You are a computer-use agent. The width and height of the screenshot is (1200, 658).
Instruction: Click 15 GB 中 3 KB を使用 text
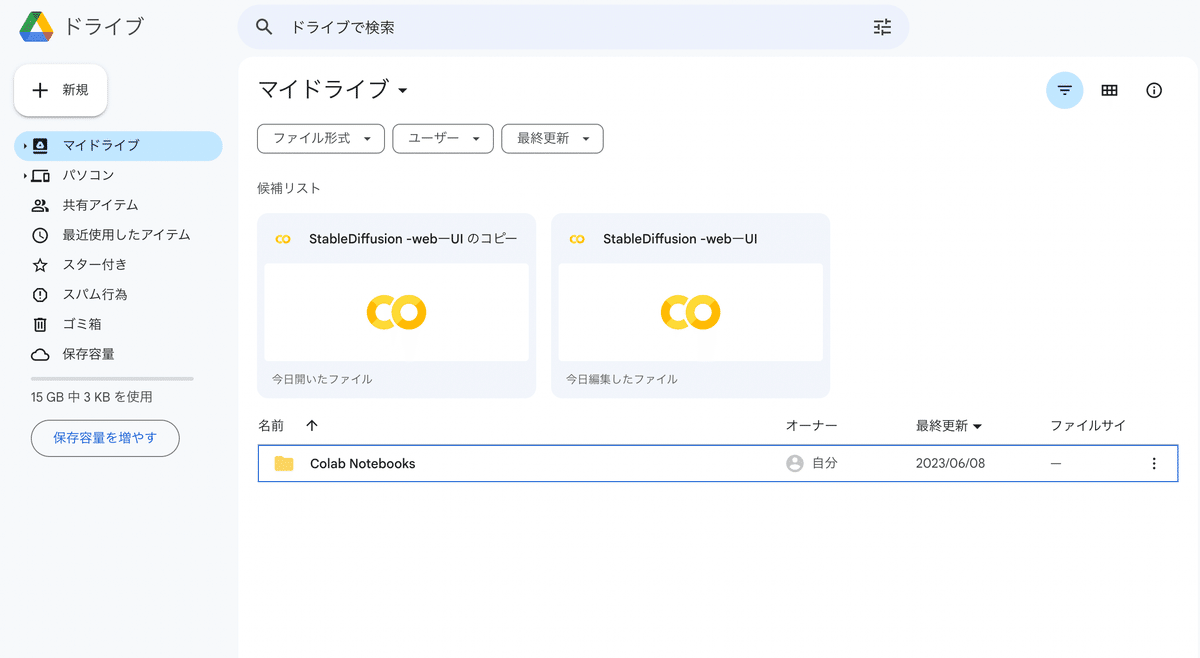[x=92, y=397]
